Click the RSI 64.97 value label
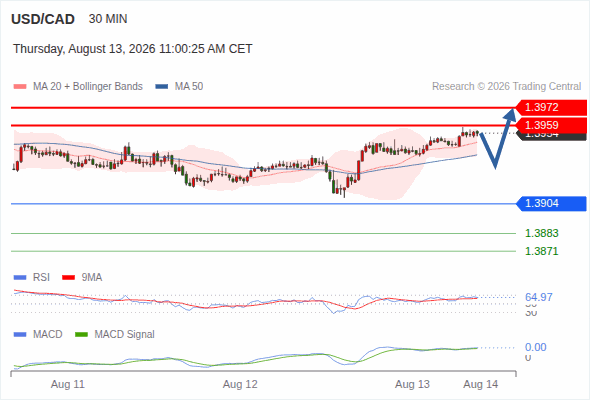Screen dimensions: 590x400 (x=539, y=297)
